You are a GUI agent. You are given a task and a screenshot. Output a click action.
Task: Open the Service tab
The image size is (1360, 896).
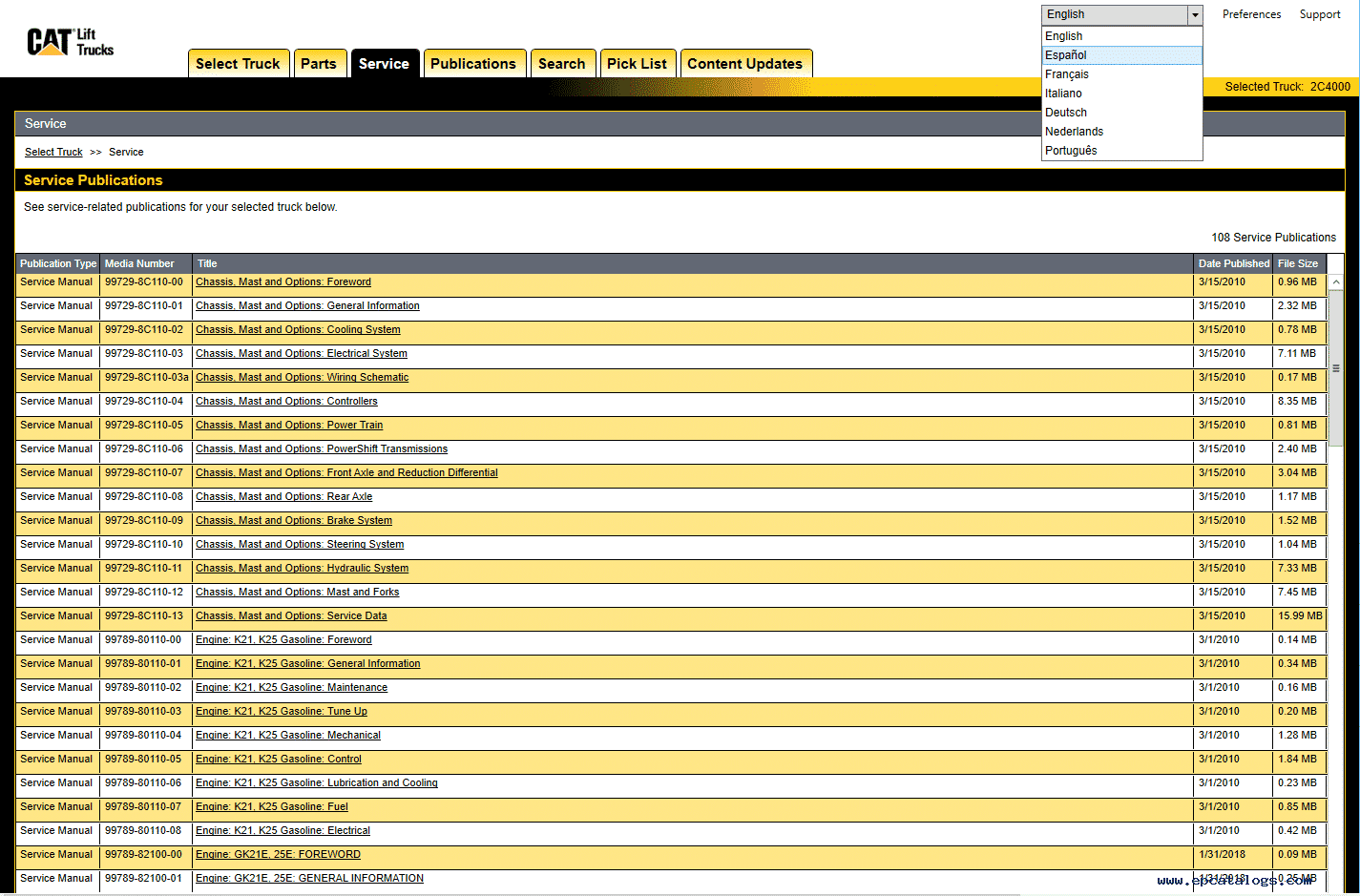[385, 63]
